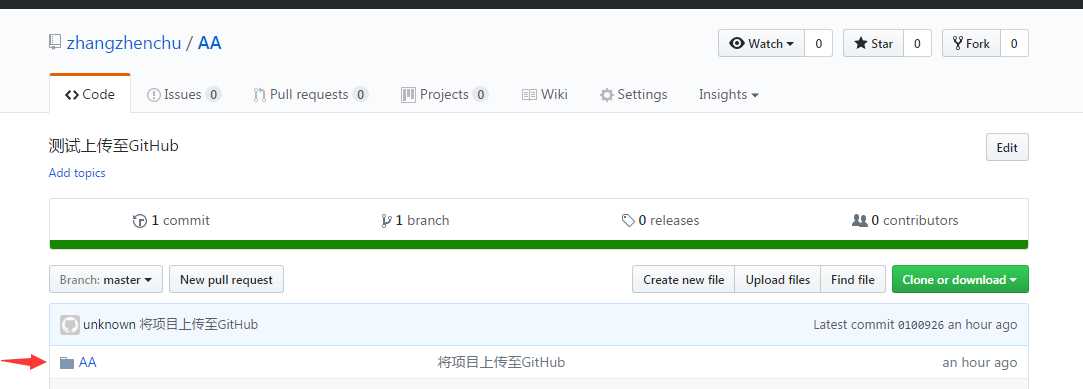The image size is (1083, 389).
Task: Open the Pull requests tab
Action: pyautogui.click(x=310, y=95)
